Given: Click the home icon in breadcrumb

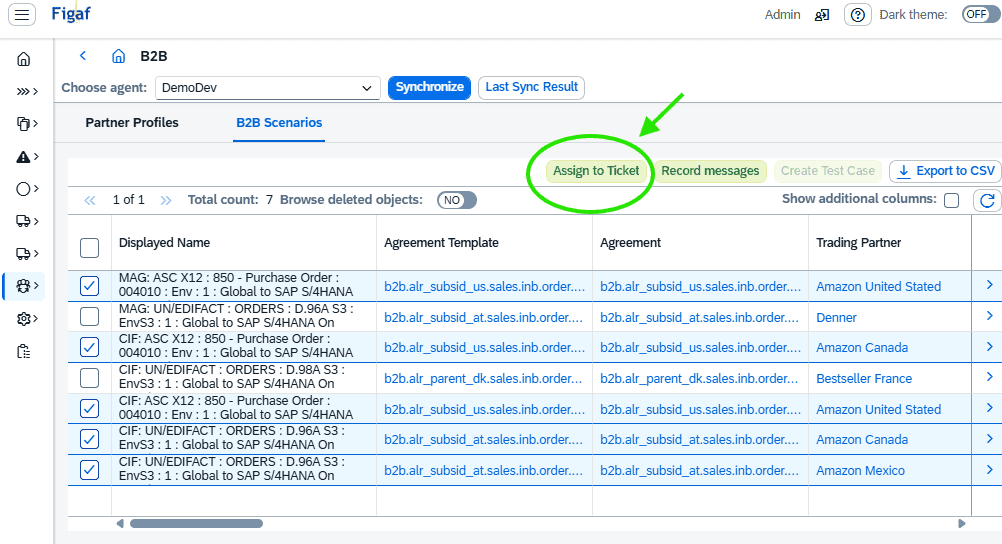Looking at the screenshot, I should point(118,56).
